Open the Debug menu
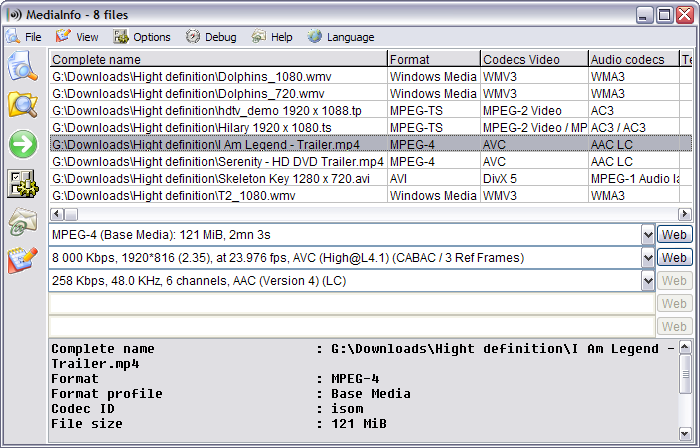This screenshot has width=700, height=448. [211, 37]
